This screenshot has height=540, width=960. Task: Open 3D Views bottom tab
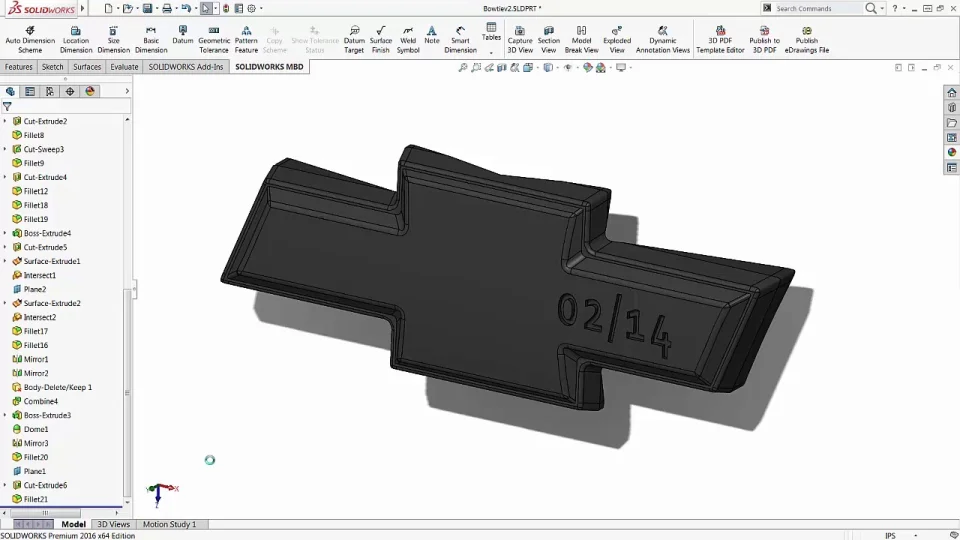113,524
